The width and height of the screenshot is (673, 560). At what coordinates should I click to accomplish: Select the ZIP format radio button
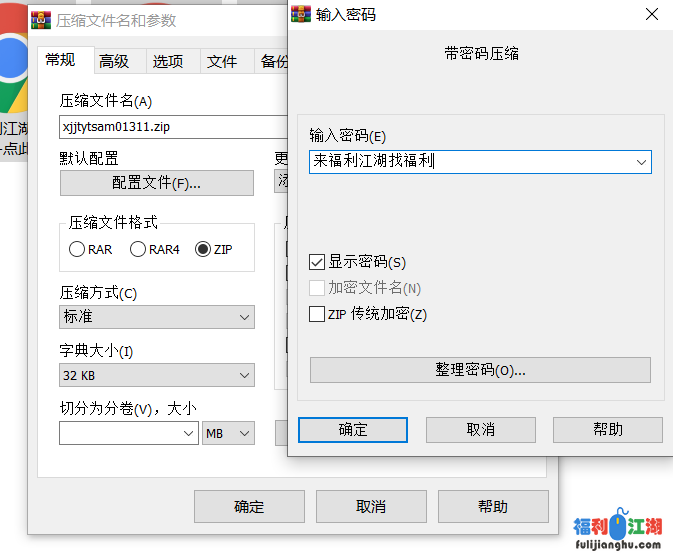pyautogui.click(x=204, y=249)
